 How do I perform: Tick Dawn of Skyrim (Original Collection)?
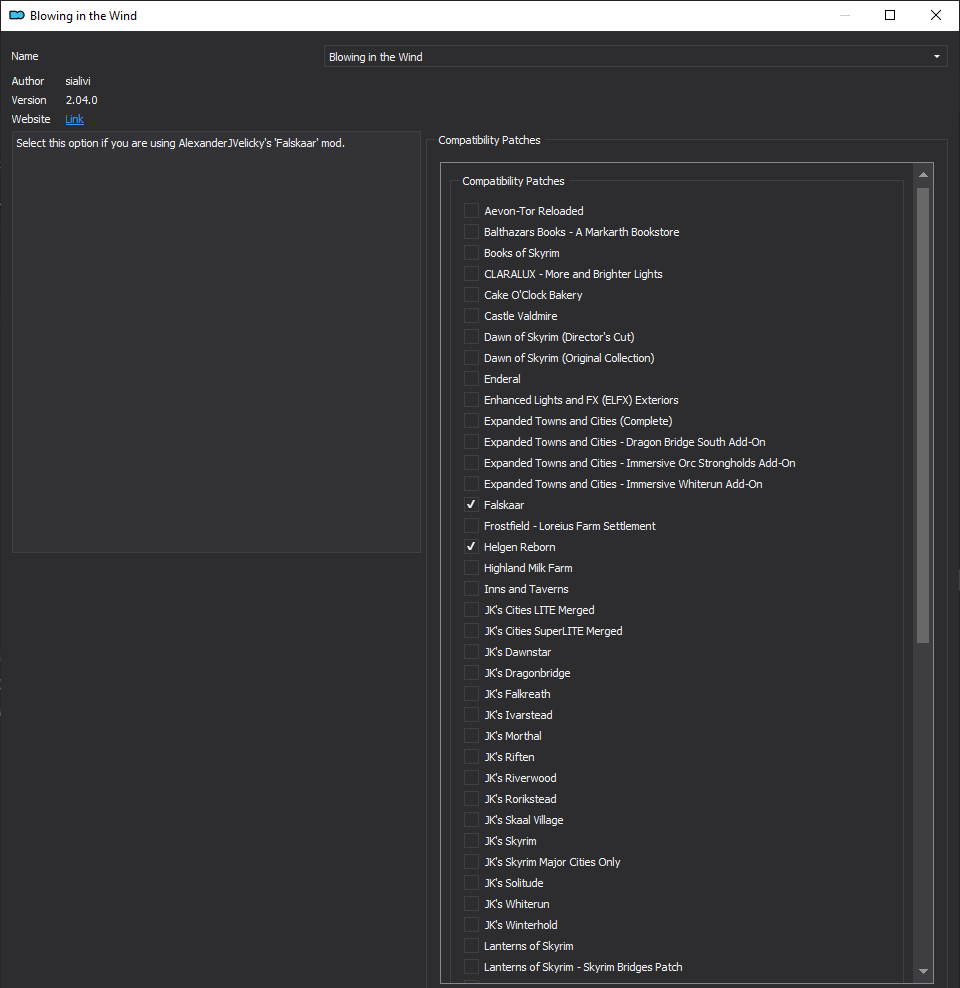pyautogui.click(x=471, y=358)
